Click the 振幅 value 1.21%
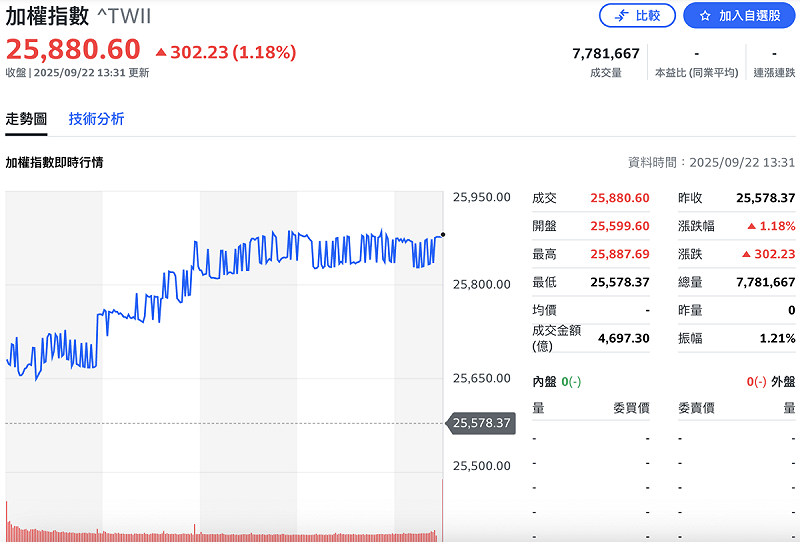 777,338
